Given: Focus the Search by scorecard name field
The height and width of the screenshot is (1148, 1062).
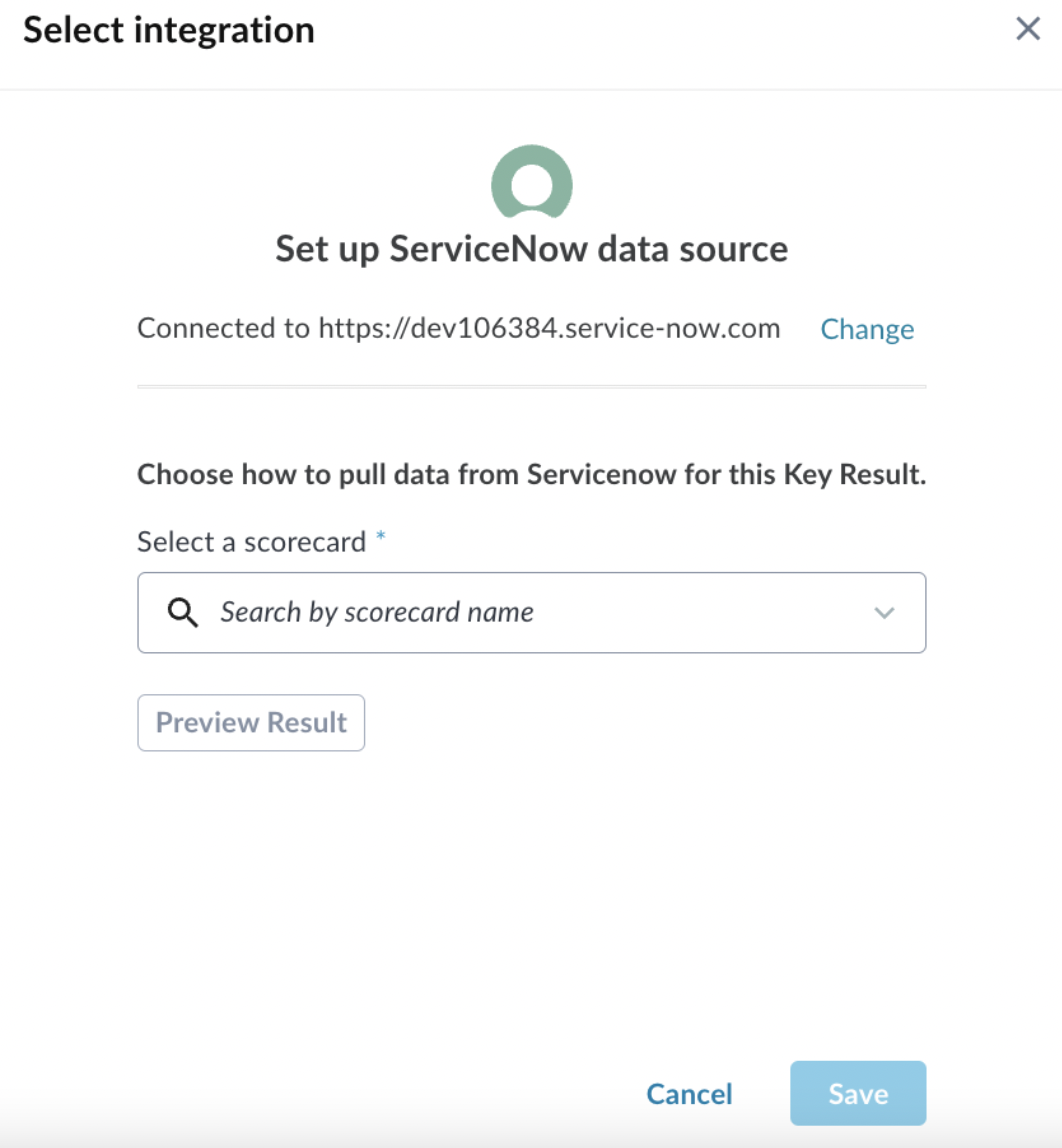Looking at the screenshot, I should (531, 613).
